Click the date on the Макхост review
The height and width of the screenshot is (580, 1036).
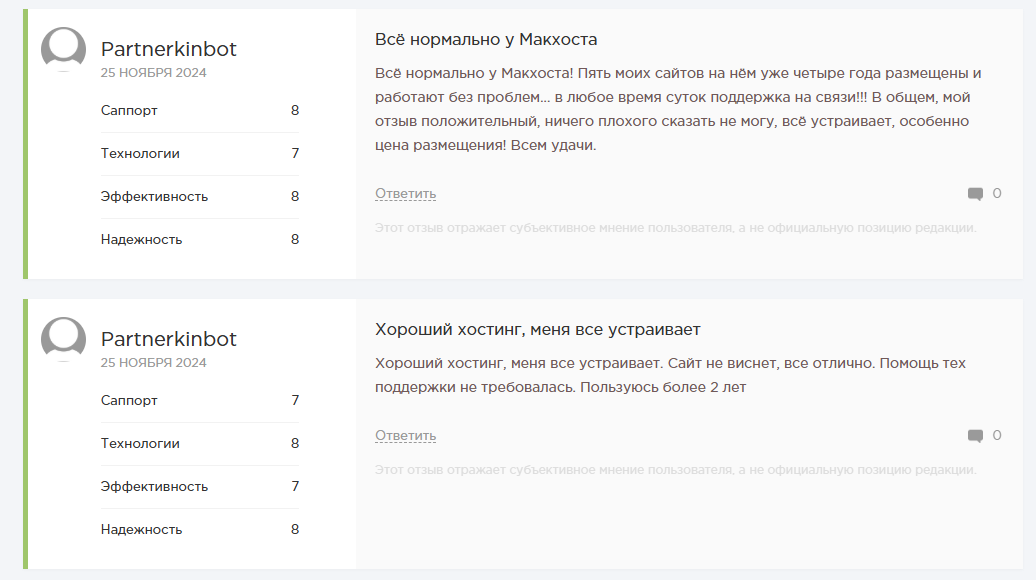tap(154, 73)
